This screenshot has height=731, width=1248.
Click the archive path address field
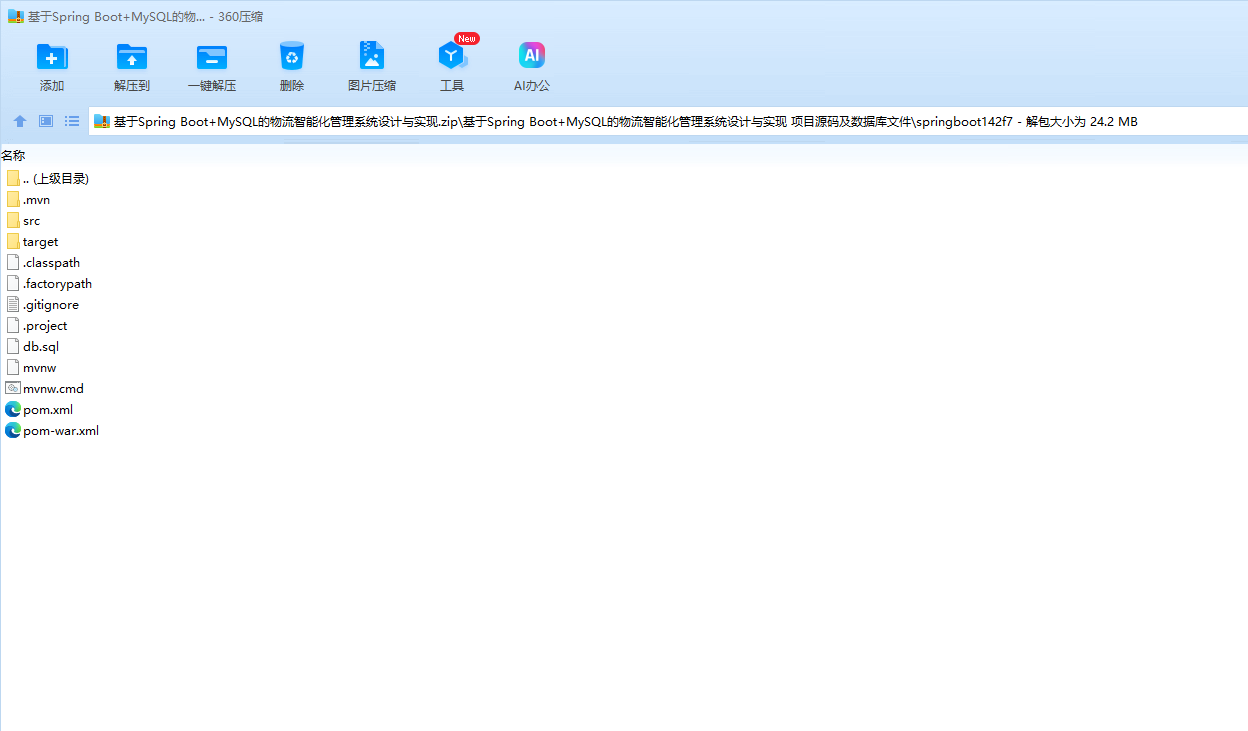668,122
